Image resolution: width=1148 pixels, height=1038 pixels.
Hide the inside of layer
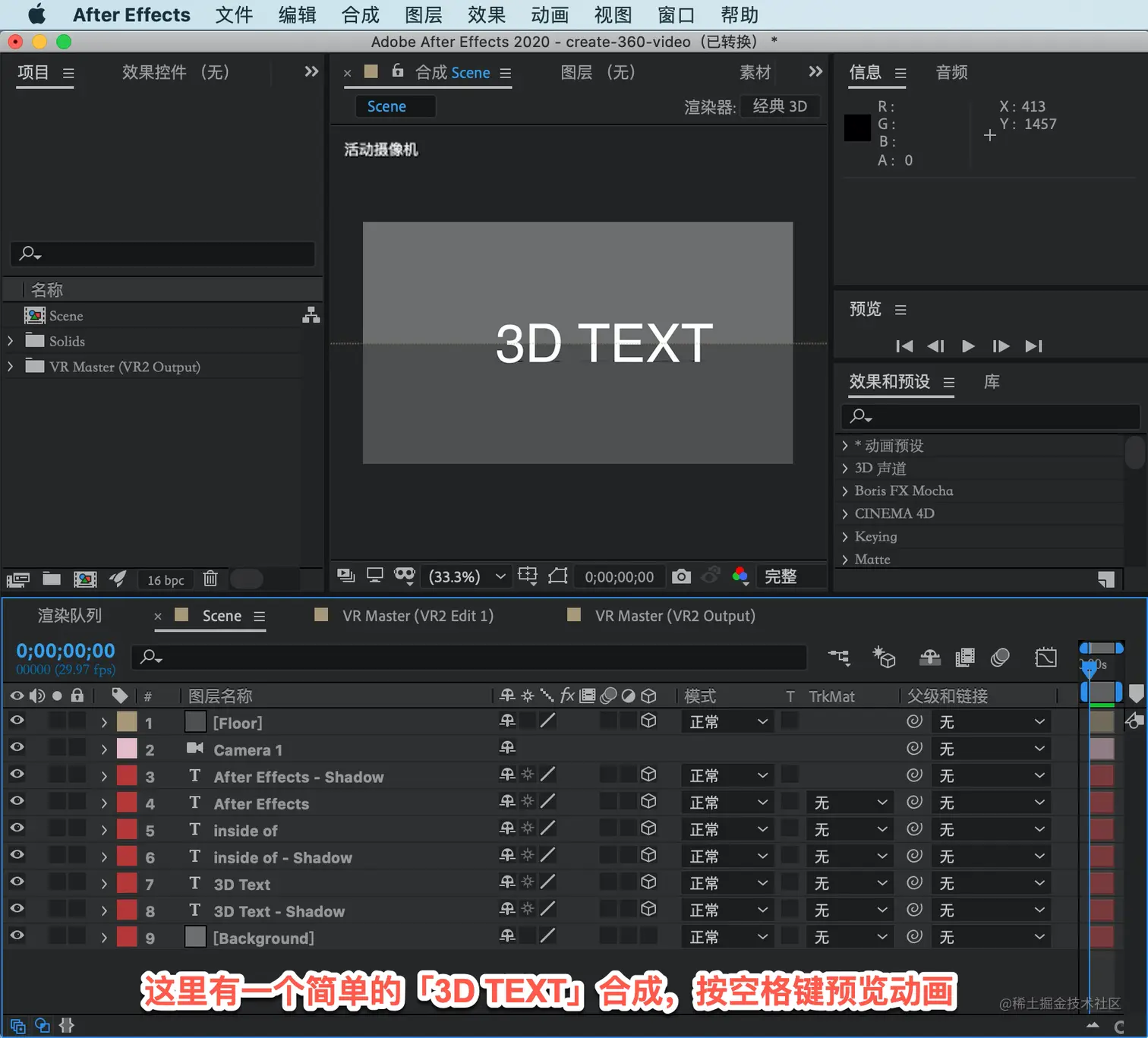pyautogui.click(x=17, y=828)
